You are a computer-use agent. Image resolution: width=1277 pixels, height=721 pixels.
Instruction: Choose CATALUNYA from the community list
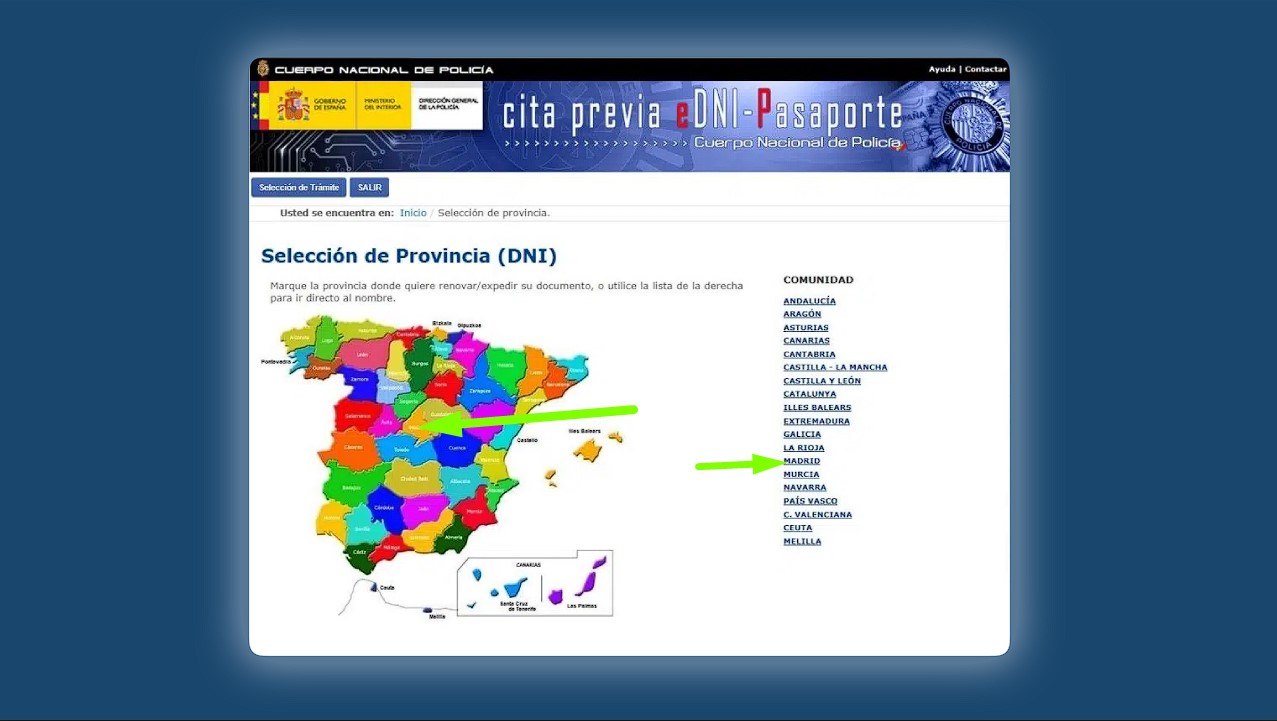(x=809, y=394)
